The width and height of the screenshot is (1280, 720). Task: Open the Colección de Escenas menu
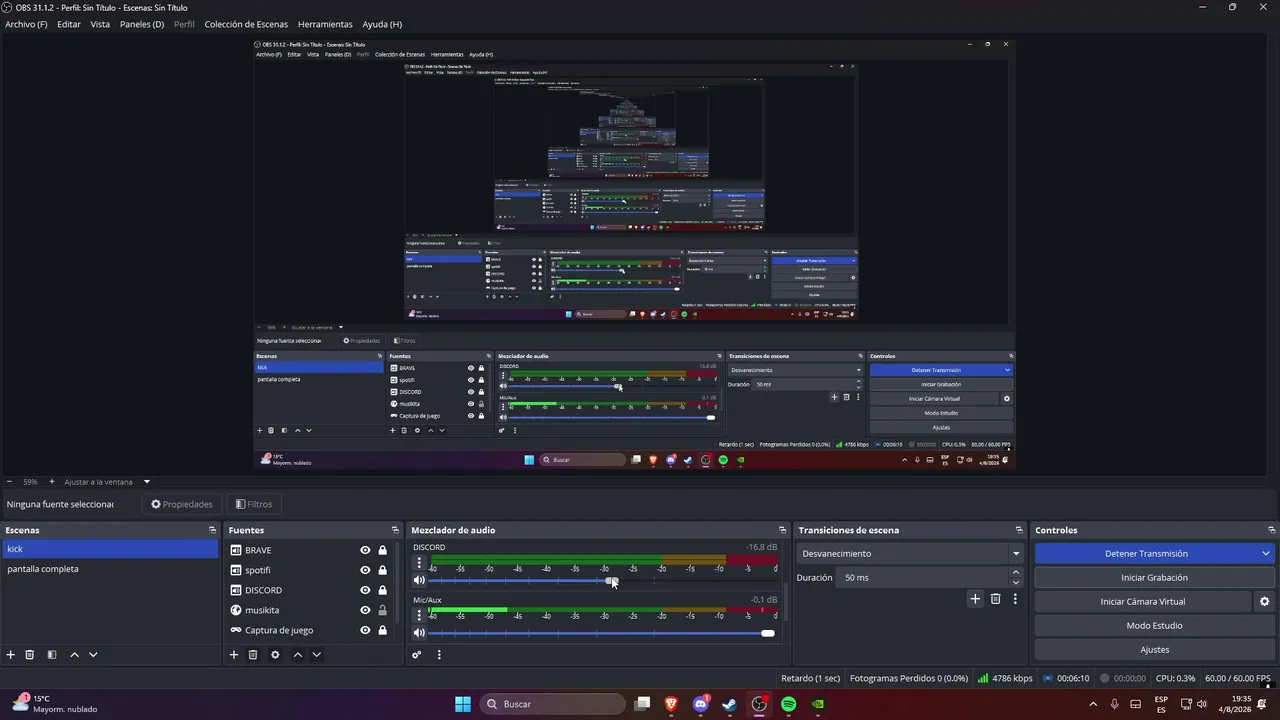tap(246, 24)
